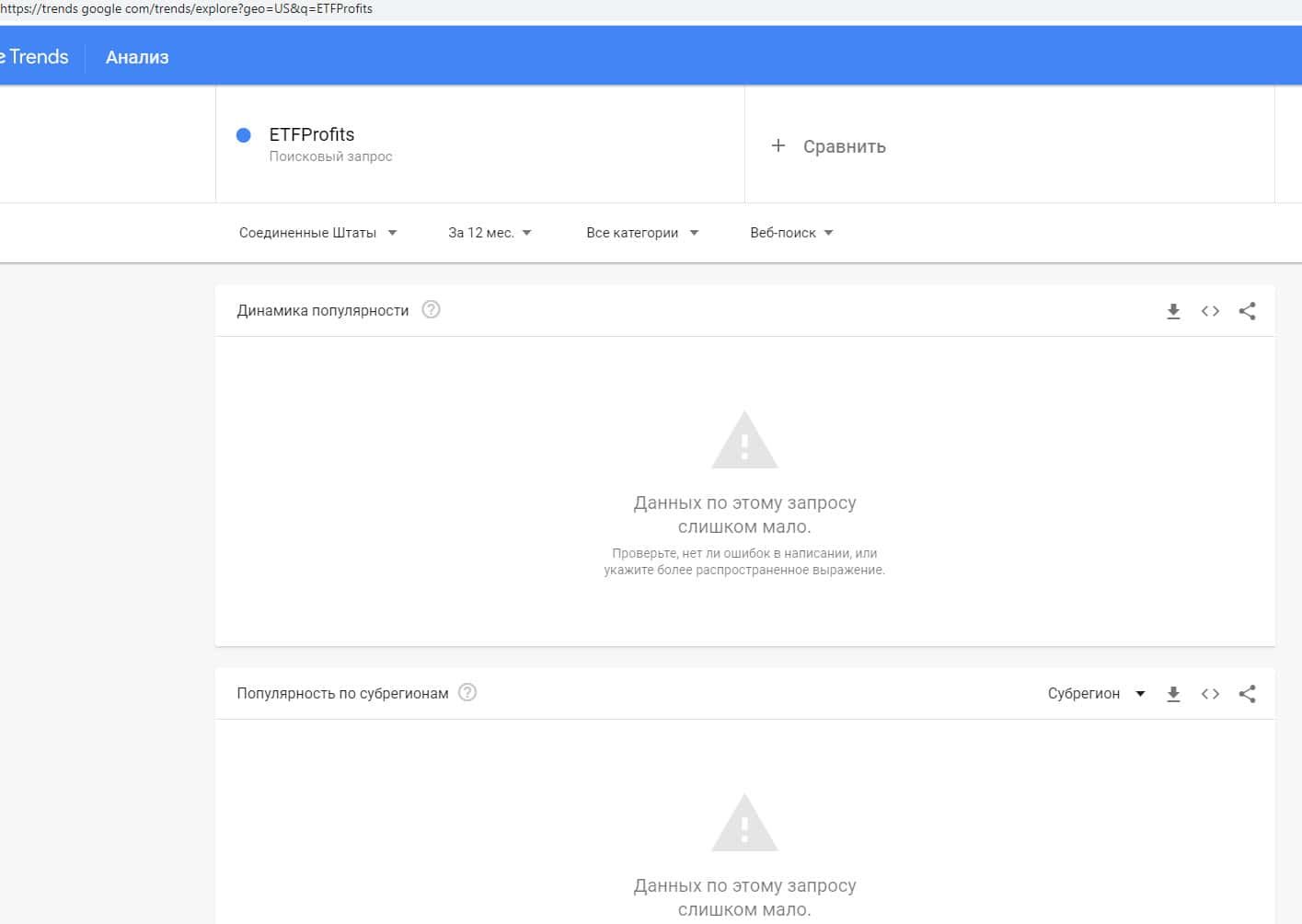Download the Популярность по субрегионам data
The width and height of the screenshot is (1302, 924).
click(1173, 694)
